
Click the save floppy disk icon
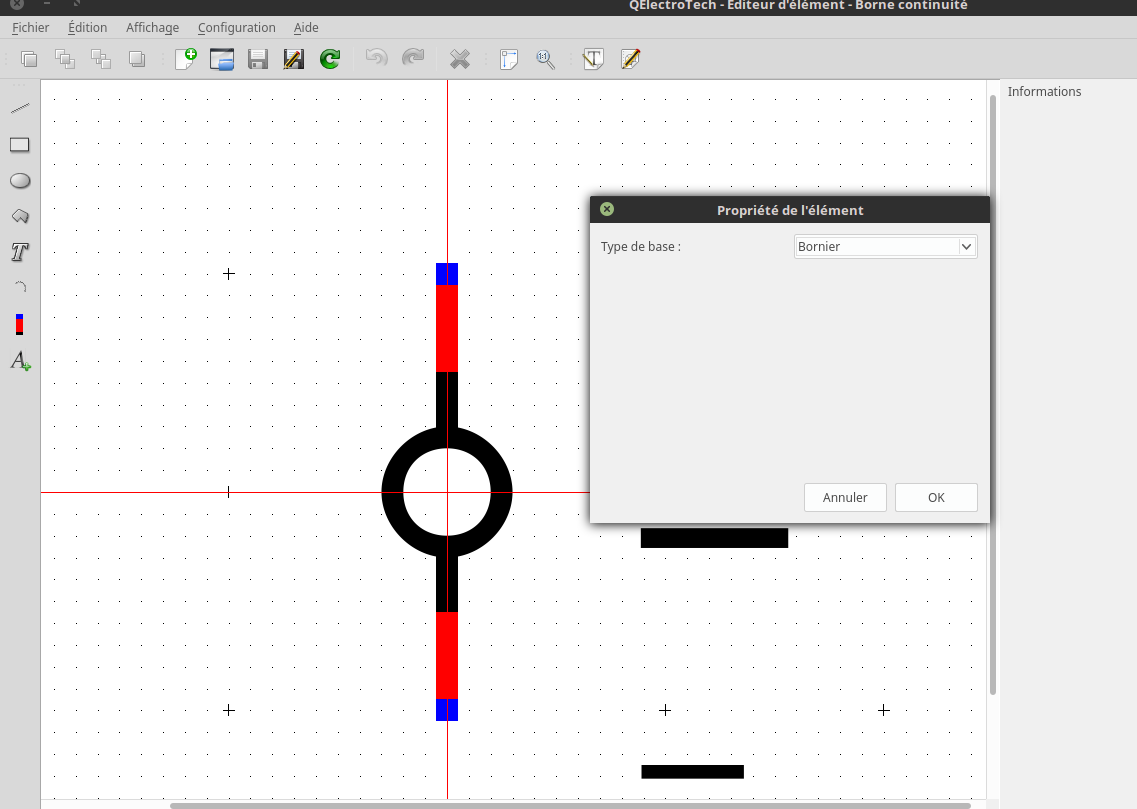pos(258,59)
